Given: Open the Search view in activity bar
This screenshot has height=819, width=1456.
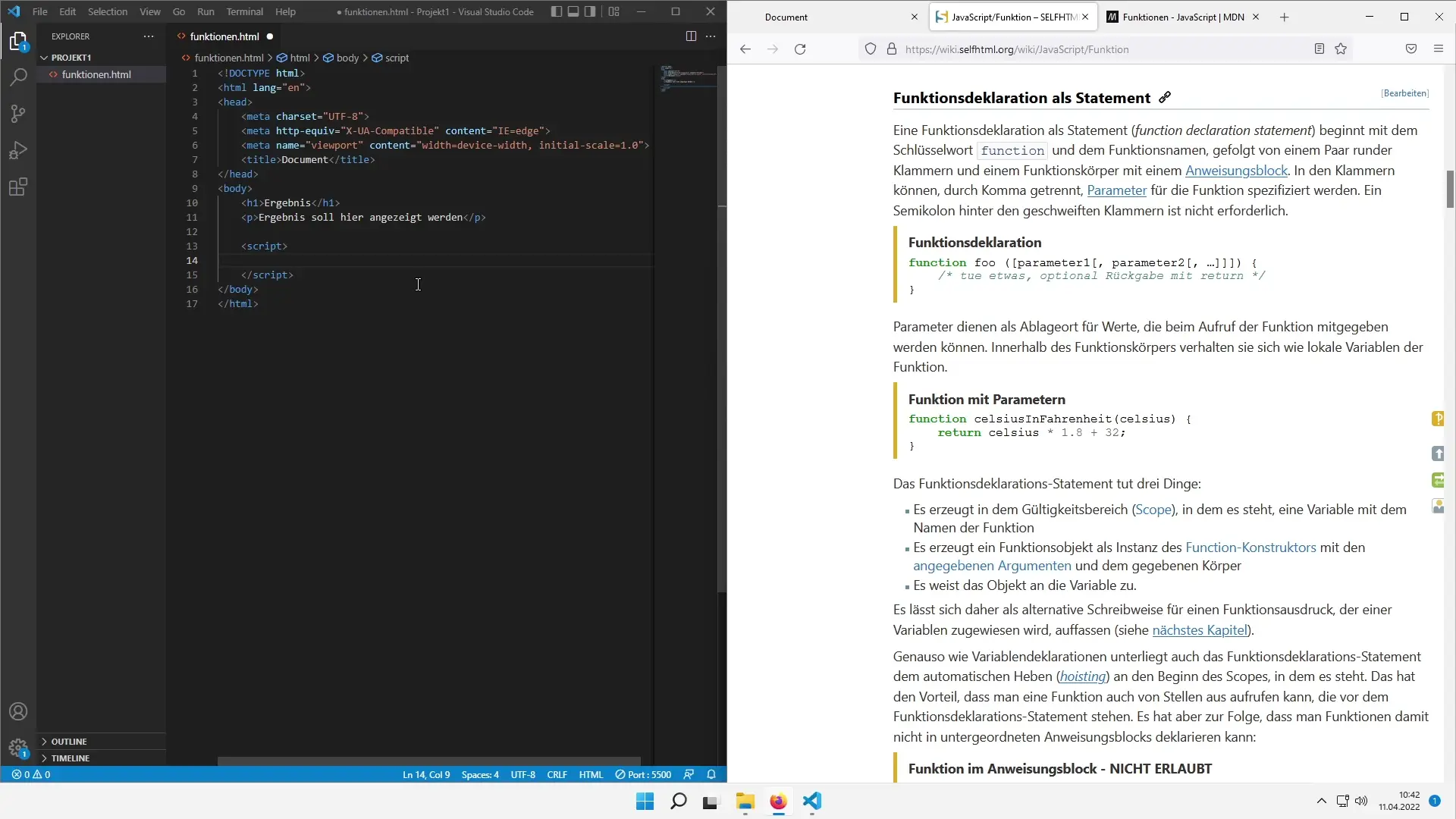Looking at the screenshot, I should pos(18,77).
